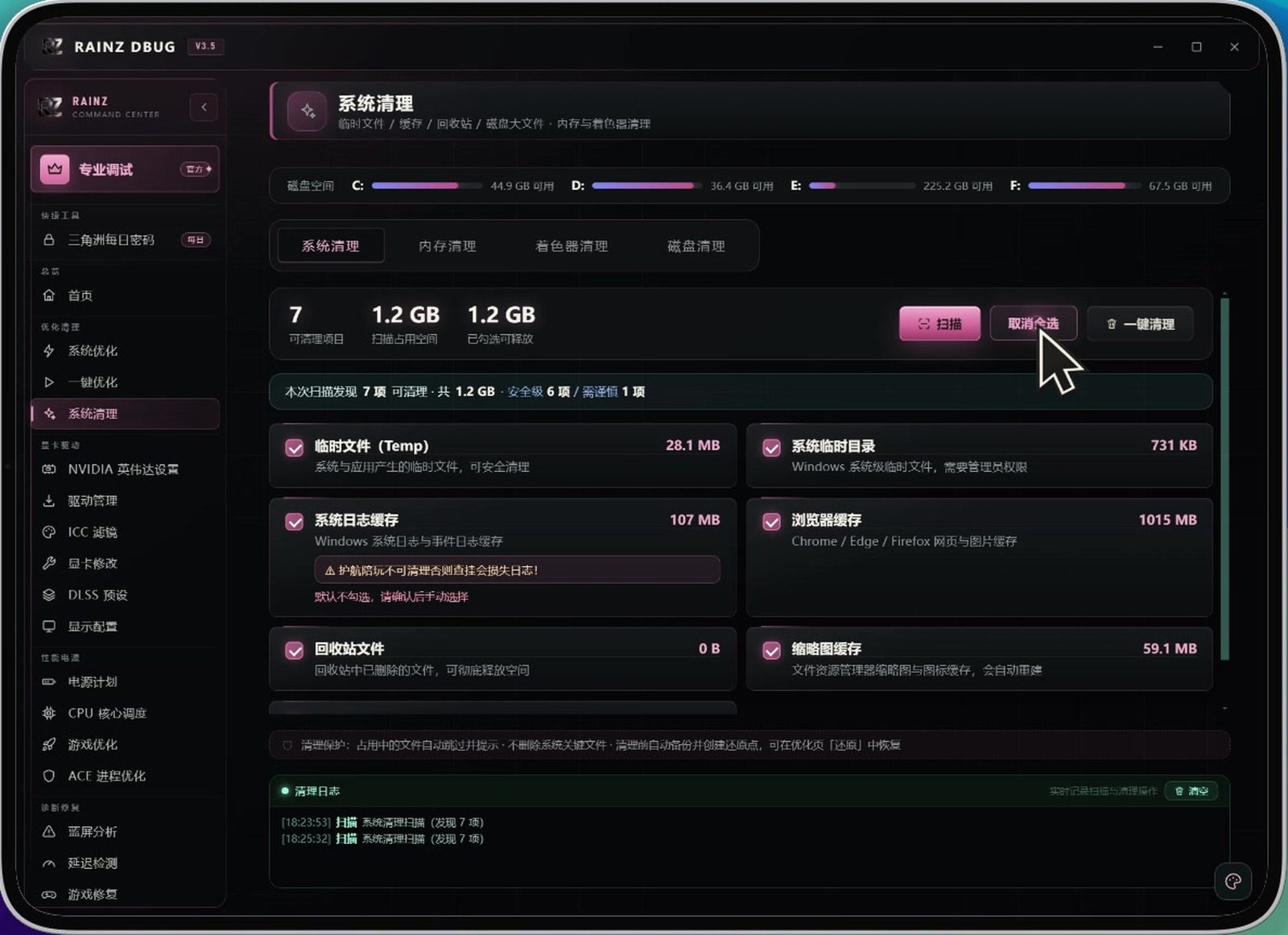Uncheck 系统临时目录 checkbox
Screen dimensions: 1288x935
772,448
